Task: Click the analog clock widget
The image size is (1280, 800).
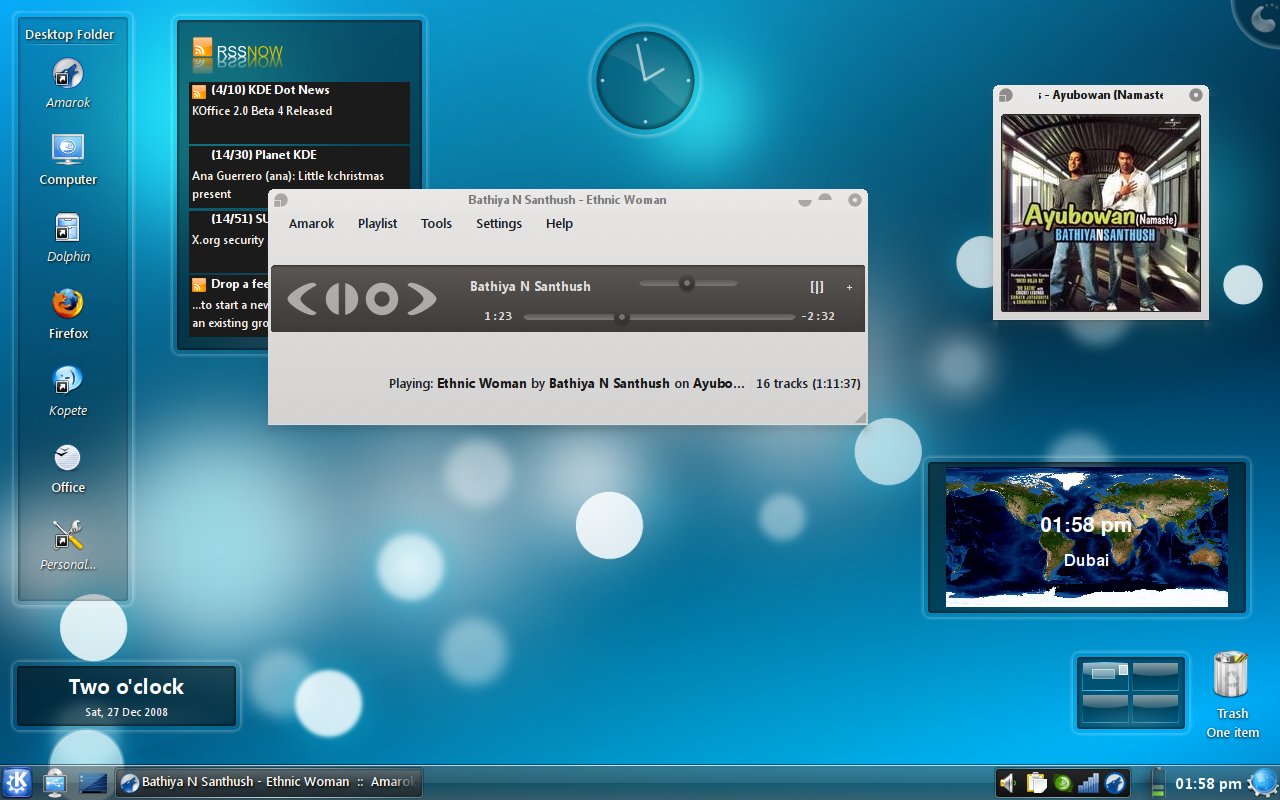Action: click(x=645, y=81)
